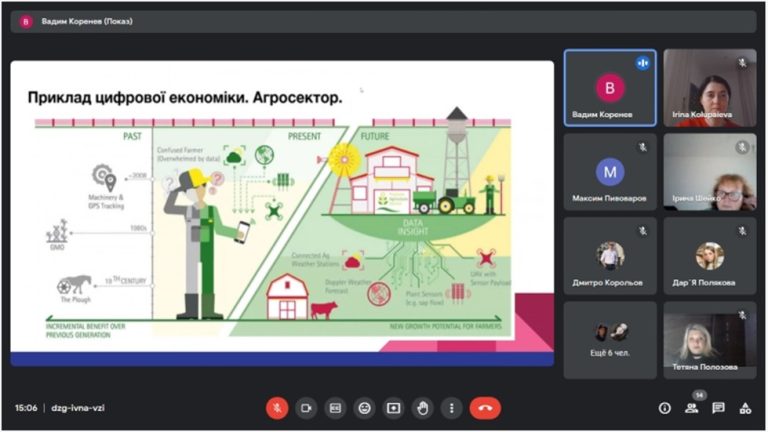Raise hand in the meeting

(423, 408)
